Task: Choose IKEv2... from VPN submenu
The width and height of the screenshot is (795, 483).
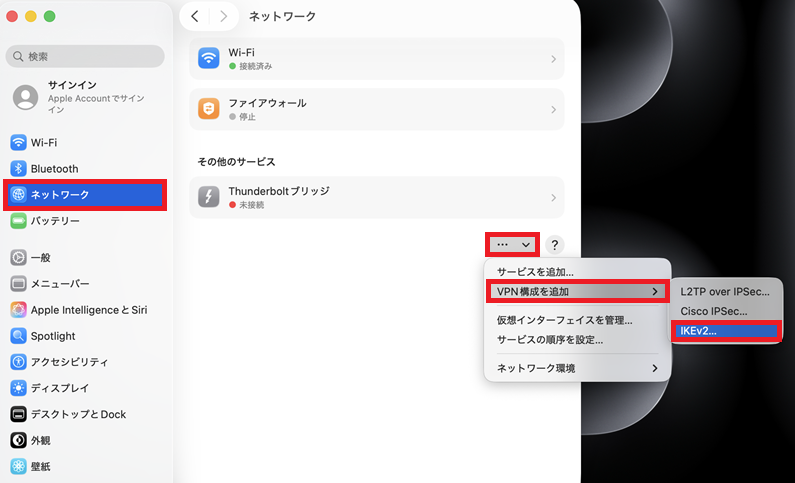Action: pyautogui.click(x=725, y=331)
